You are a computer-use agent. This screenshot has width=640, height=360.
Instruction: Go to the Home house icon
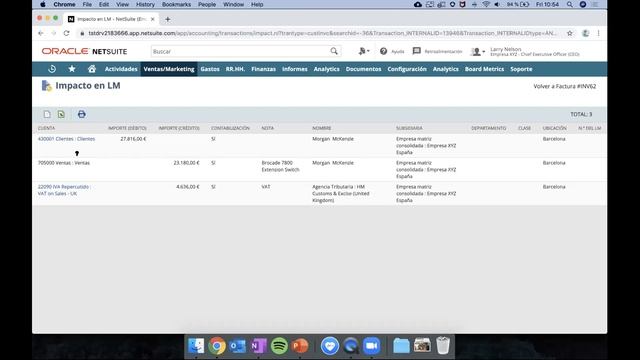pyautogui.click(x=92, y=69)
